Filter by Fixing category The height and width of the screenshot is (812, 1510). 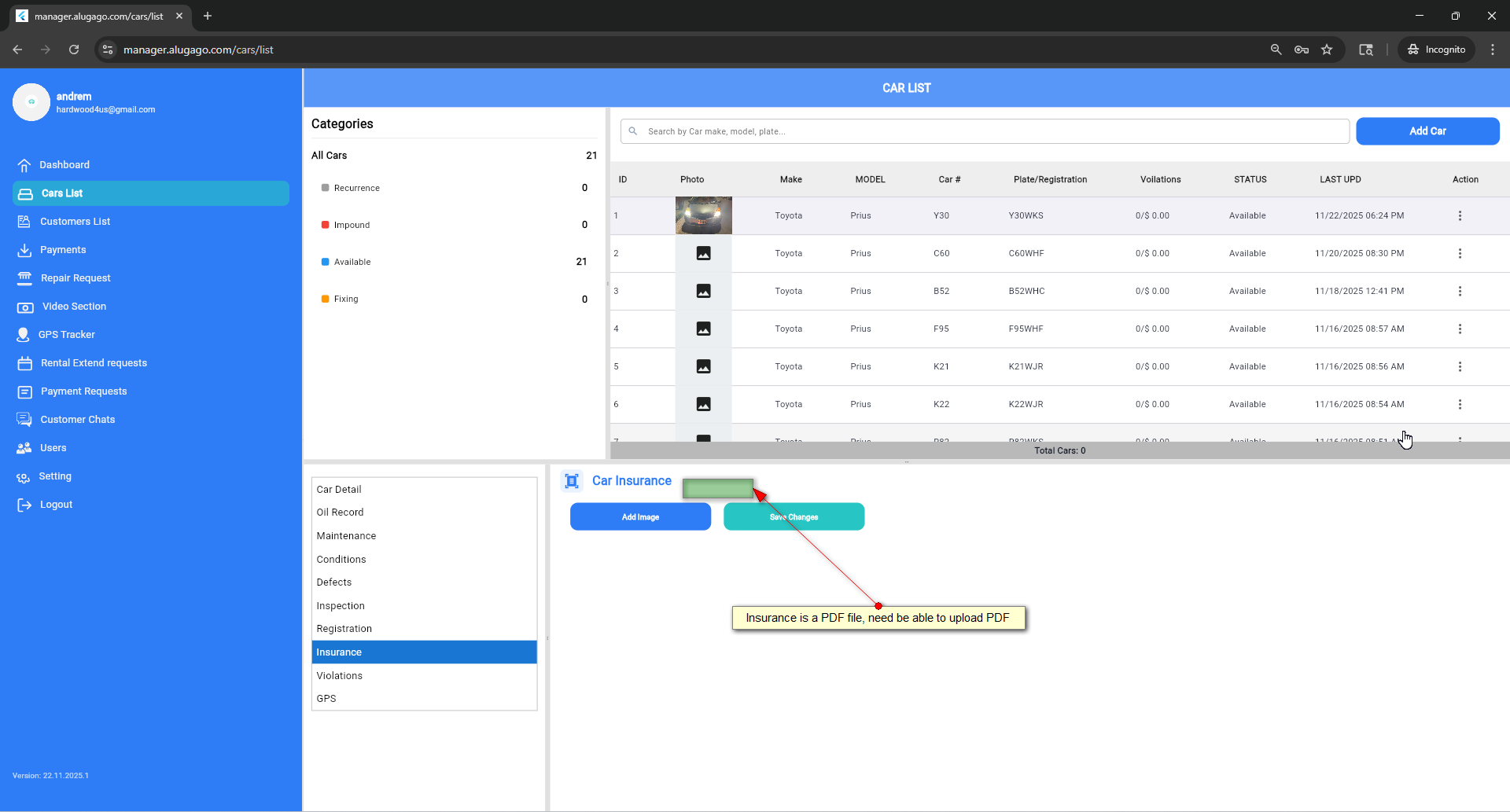[x=346, y=299]
